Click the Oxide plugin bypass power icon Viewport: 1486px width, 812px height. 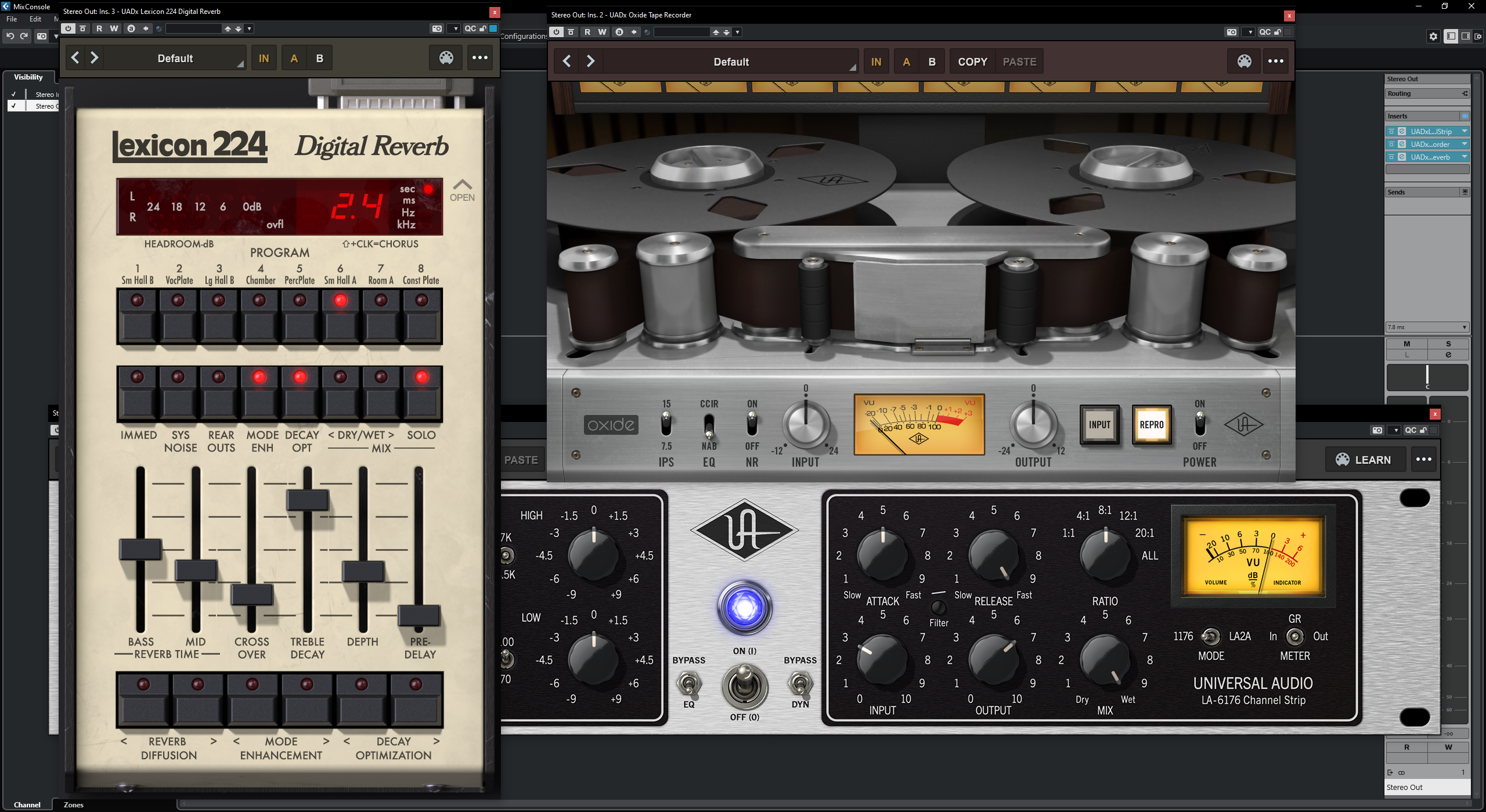pyautogui.click(x=557, y=32)
